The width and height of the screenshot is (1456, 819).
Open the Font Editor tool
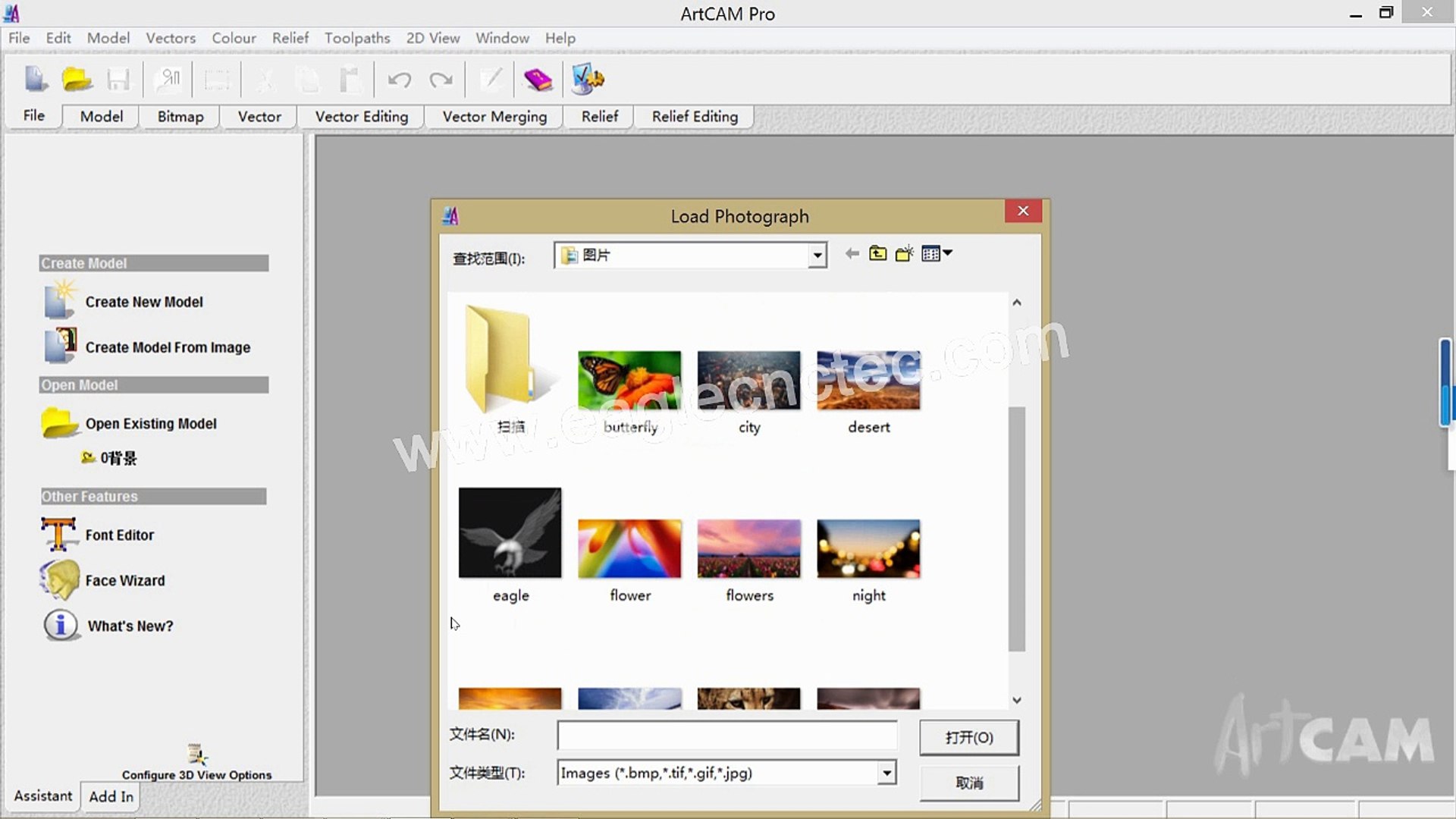click(119, 535)
